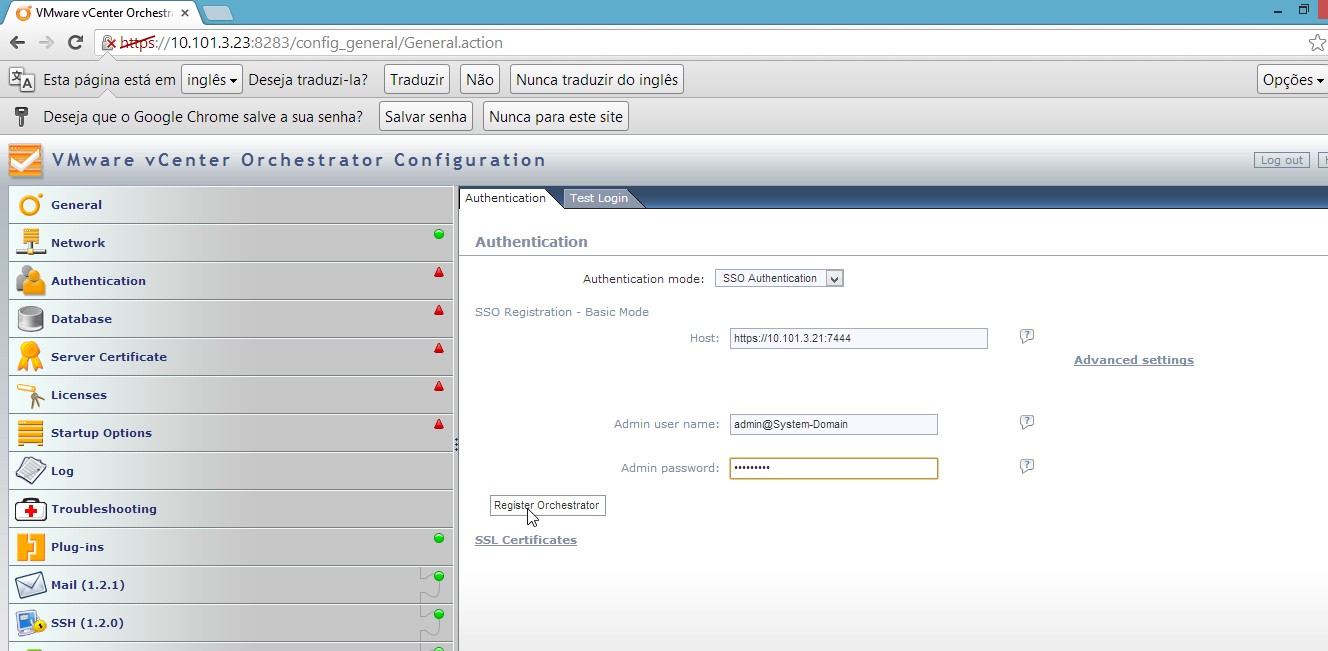Open the Server Certificate ribbon icon

(x=31, y=357)
